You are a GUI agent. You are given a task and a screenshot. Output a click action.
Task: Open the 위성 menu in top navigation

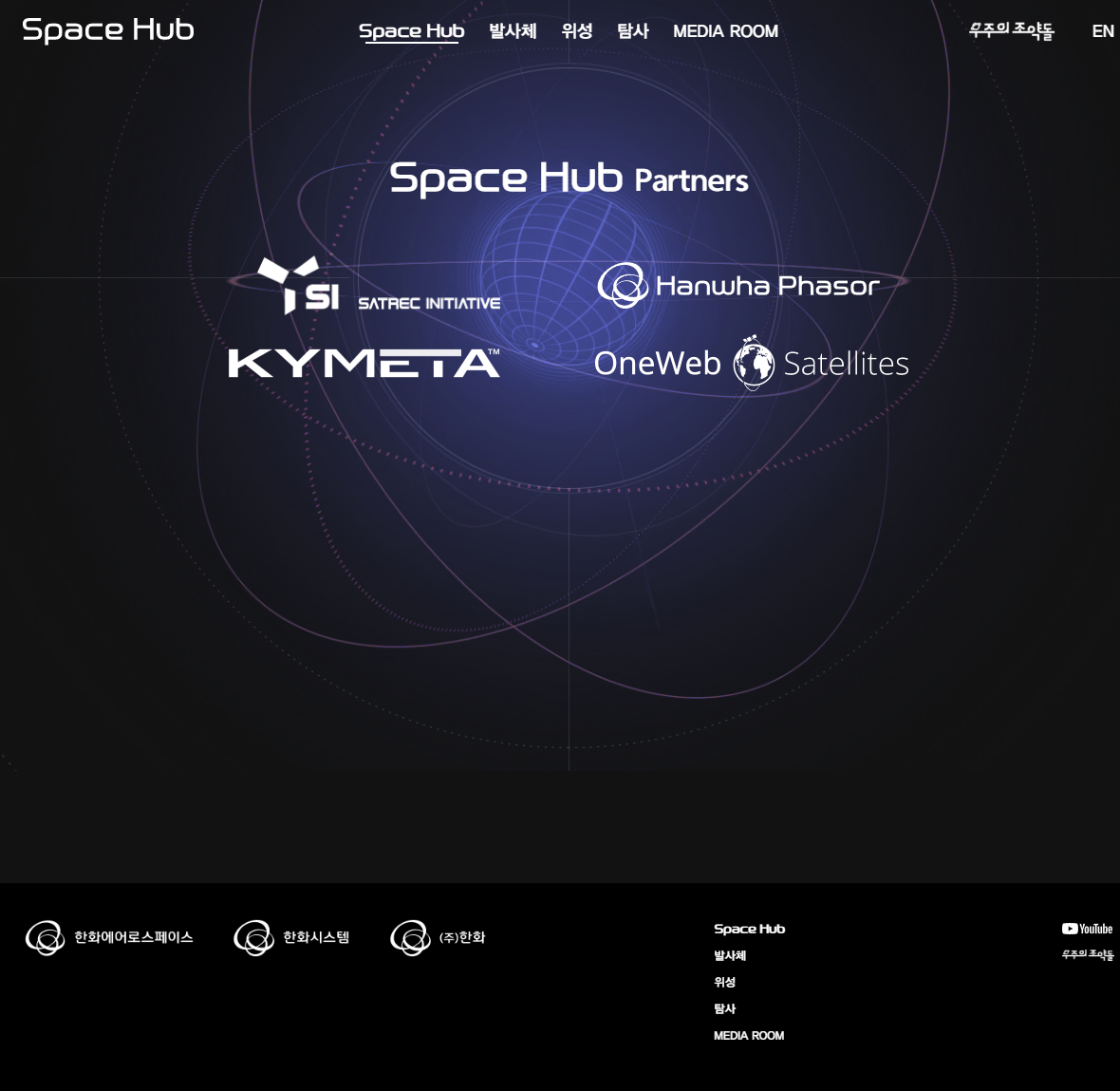(x=576, y=30)
